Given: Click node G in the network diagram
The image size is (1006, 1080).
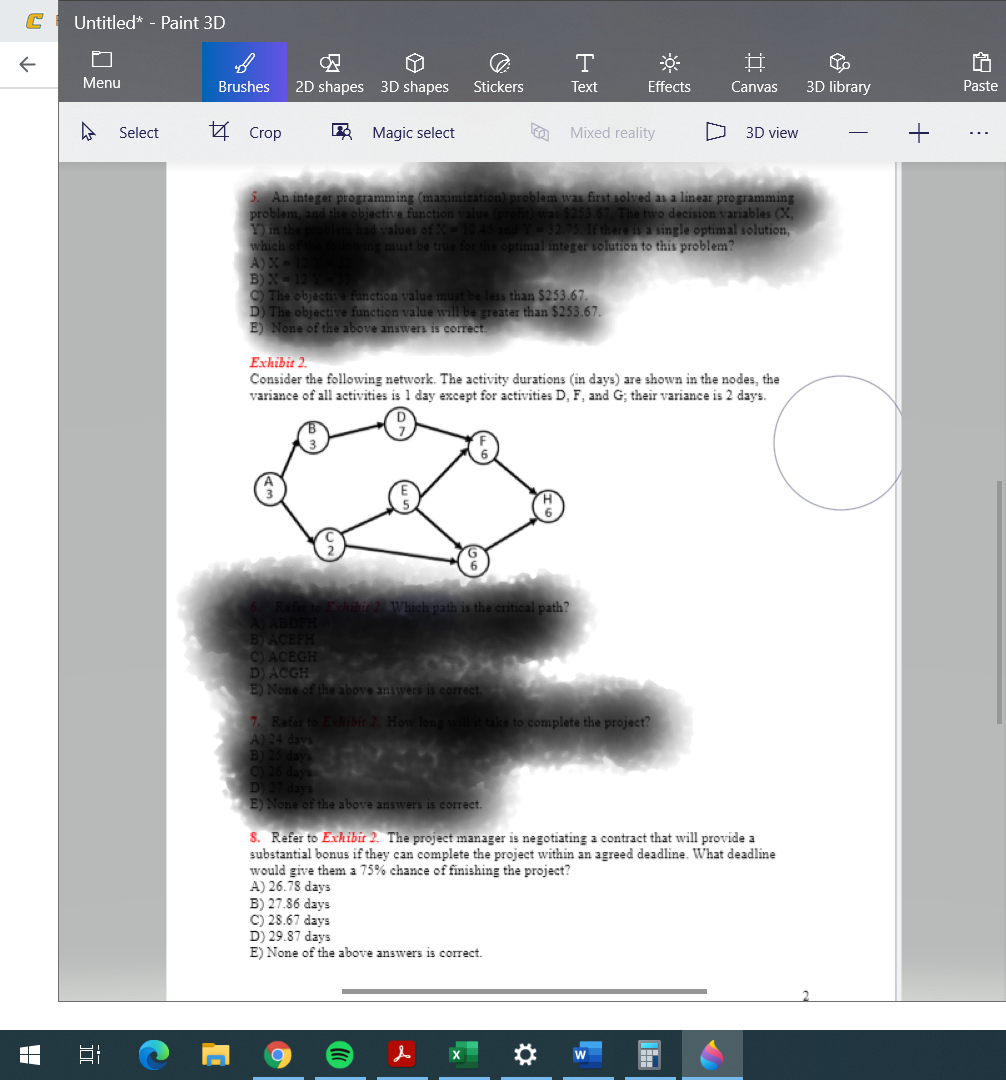Looking at the screenshot, I should pos(473,560).
